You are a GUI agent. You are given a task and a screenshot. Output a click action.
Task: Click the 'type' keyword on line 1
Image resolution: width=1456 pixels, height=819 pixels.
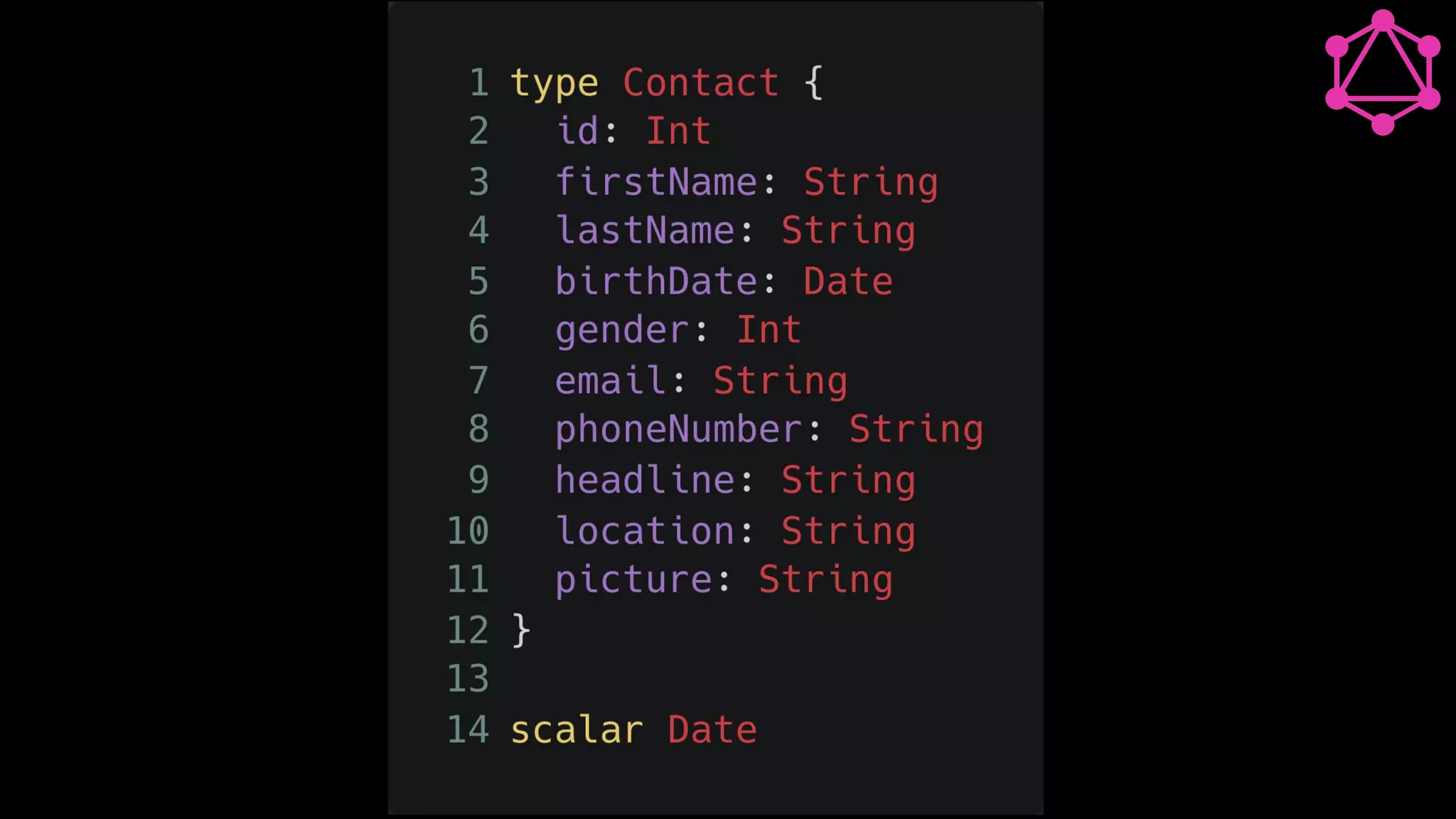click(x=555, y=85)
